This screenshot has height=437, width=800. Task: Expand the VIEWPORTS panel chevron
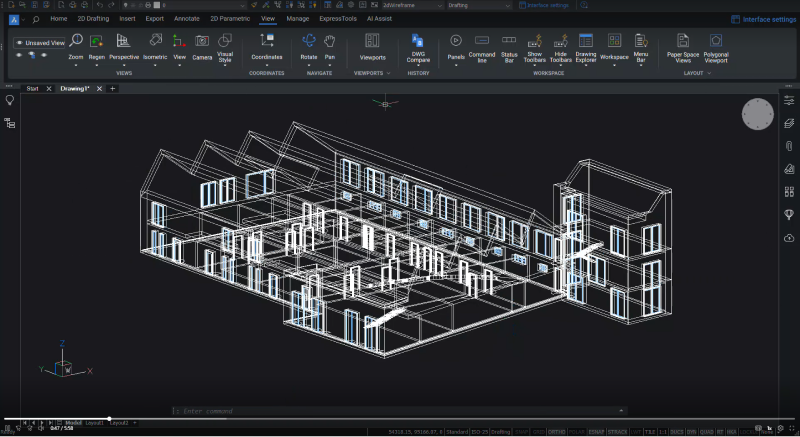coord(389,73)
